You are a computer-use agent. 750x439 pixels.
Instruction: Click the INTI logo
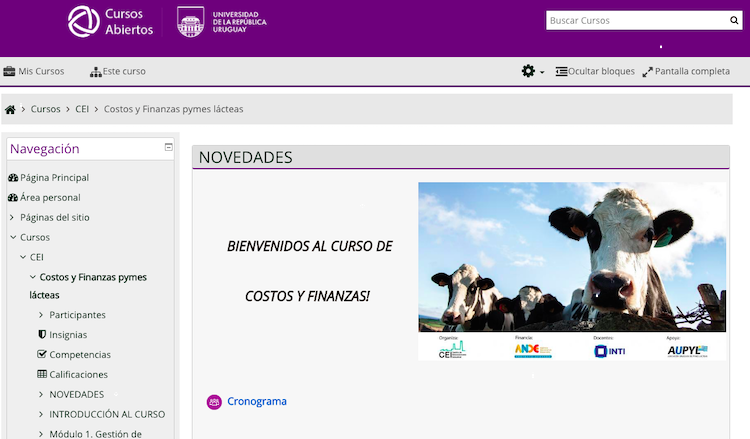(x=609, y=351)
